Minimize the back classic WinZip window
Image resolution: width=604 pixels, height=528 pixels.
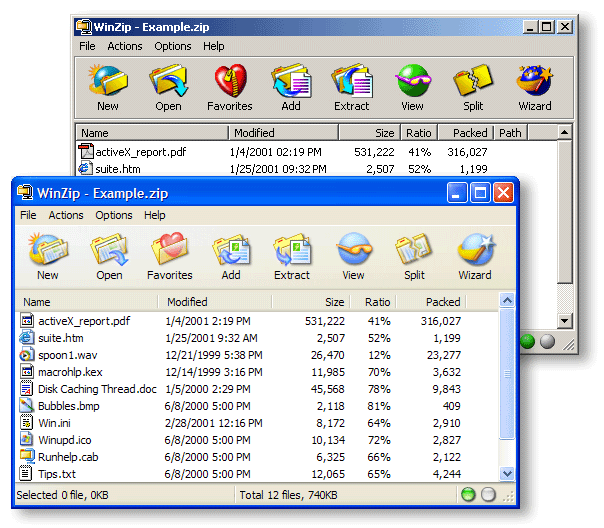(530, 27)
